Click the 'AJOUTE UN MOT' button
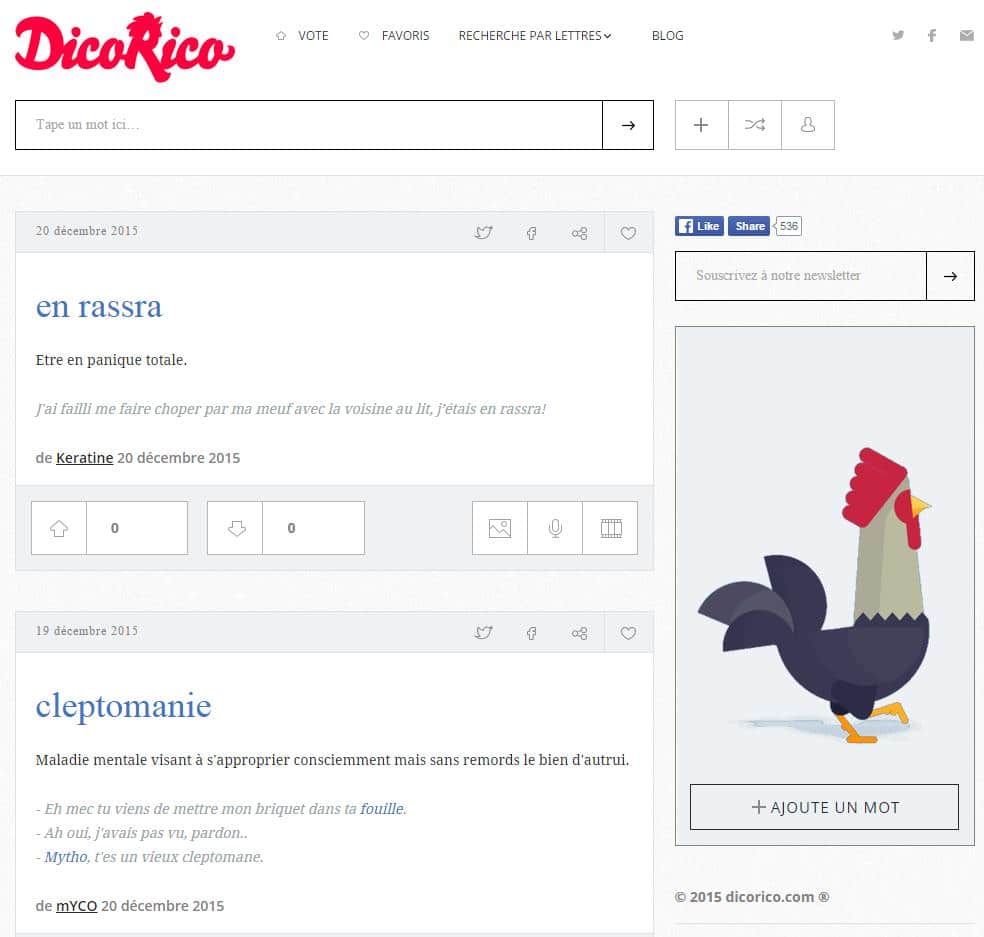Viewport: 984px width, 937px height. click(824, 807)
